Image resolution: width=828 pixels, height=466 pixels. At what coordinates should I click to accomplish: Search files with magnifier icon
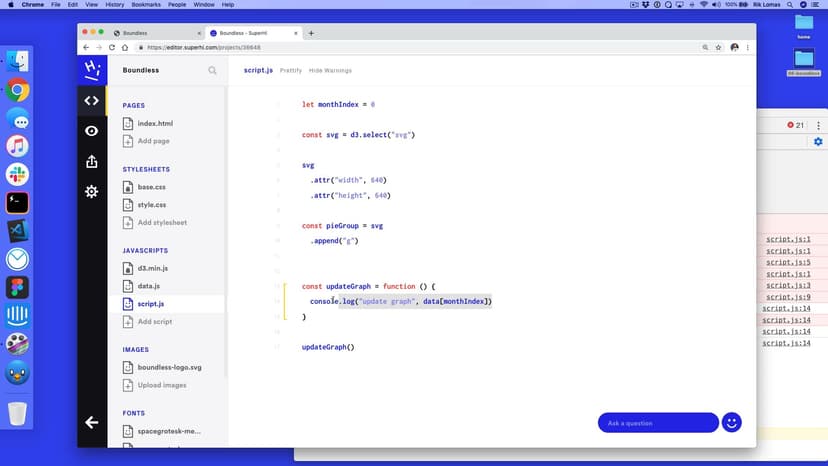pyautogui.click(x=212, y=71)
